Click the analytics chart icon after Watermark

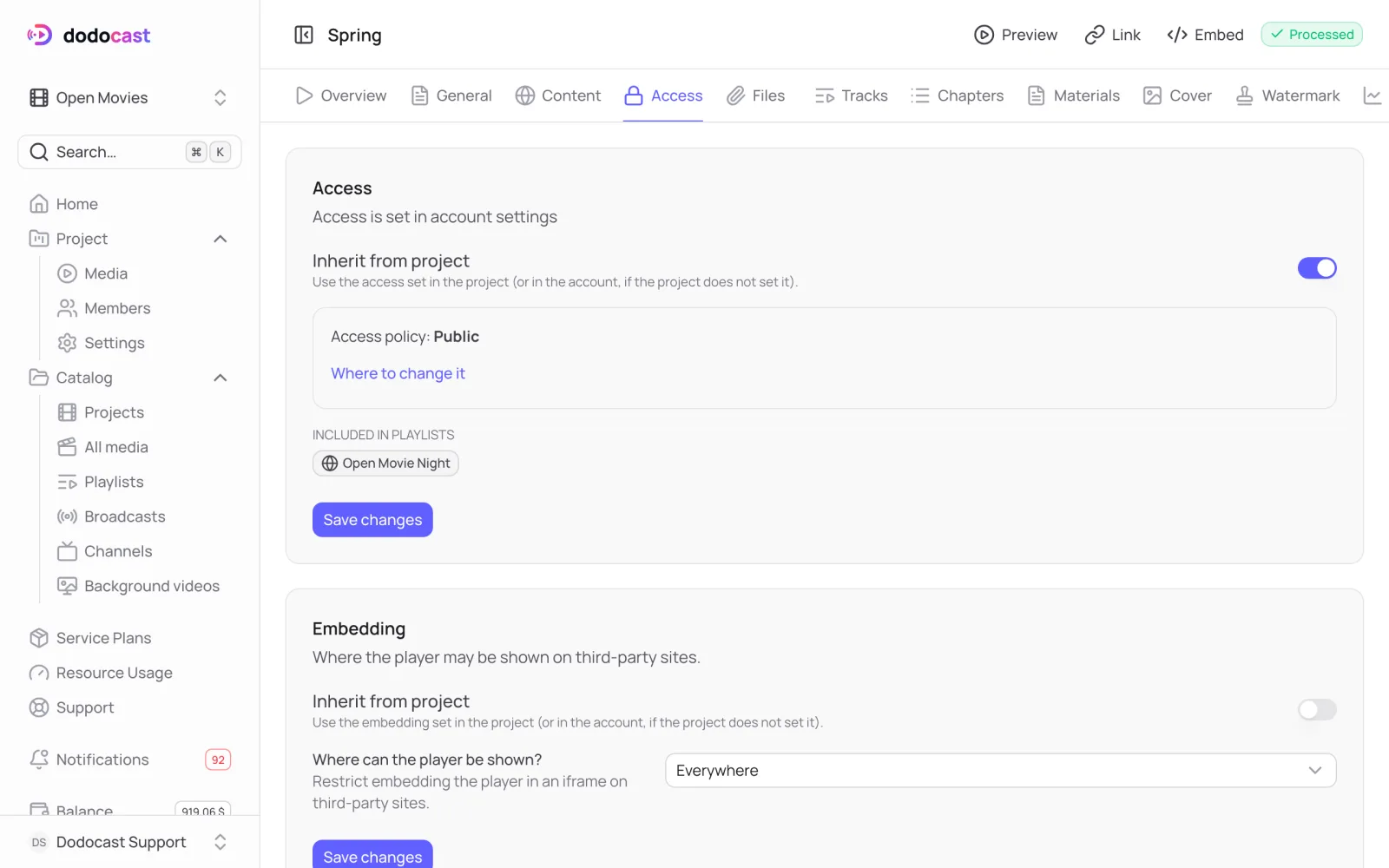(1373, 95)
